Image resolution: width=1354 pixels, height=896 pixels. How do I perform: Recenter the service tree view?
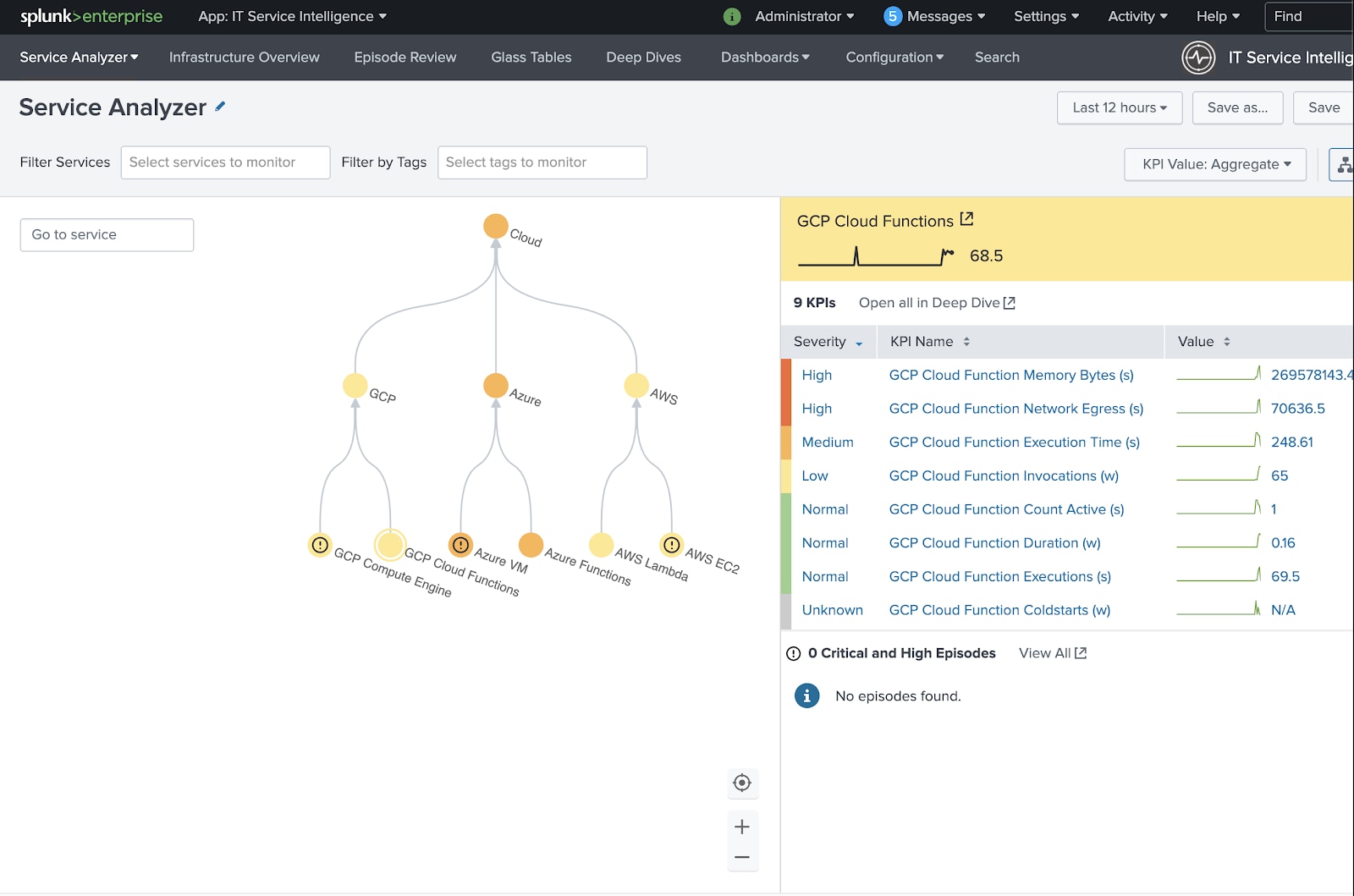[x=742, y=783]
